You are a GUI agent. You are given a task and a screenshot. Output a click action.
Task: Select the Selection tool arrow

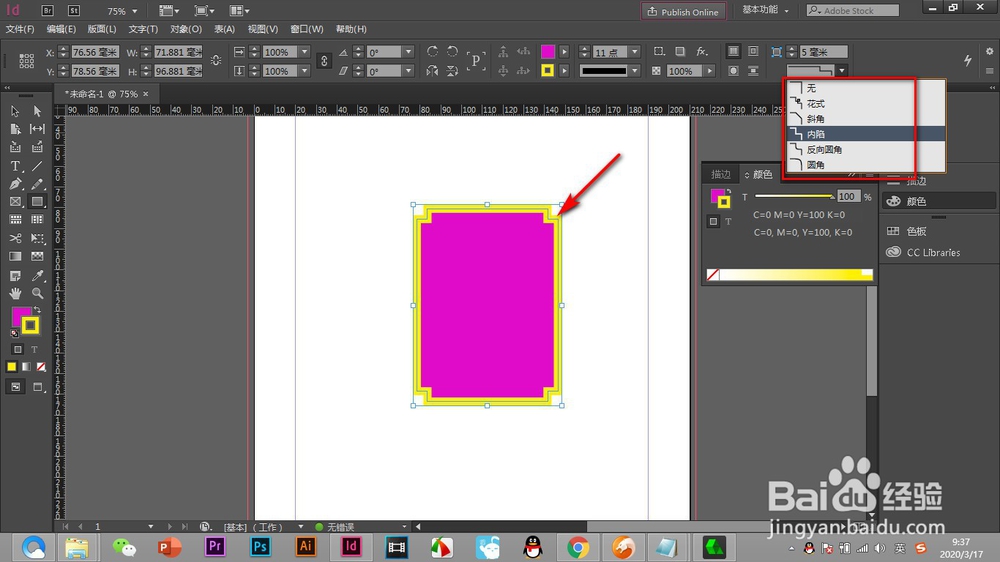(x=15, y=112)
